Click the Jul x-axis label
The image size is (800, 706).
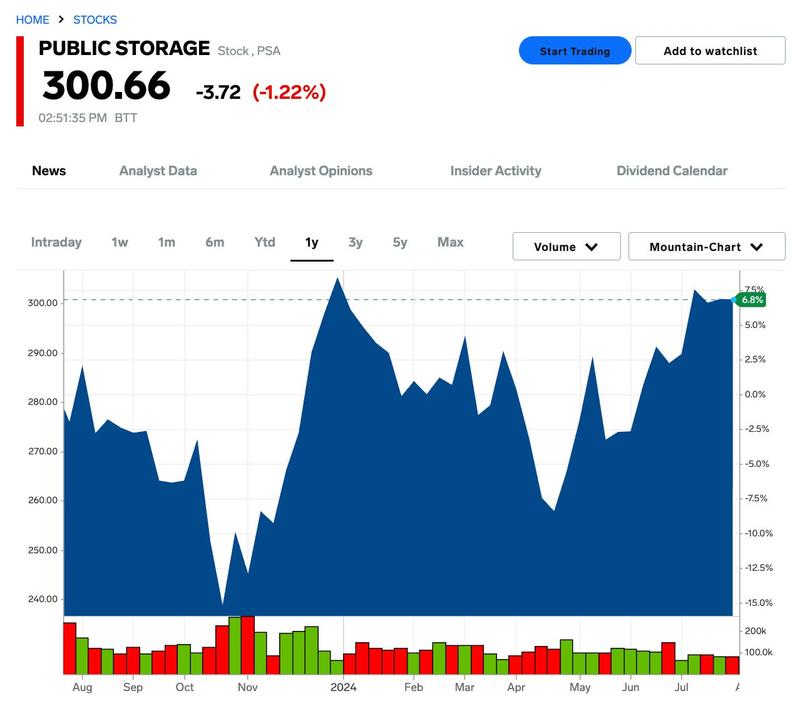click(682, 687)
